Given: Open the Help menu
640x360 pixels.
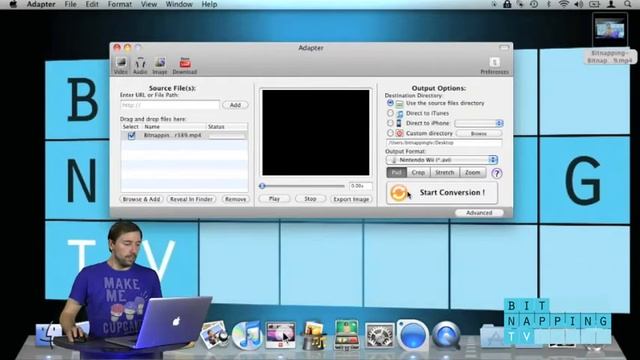Looking at the screenshot, I should 209,4.
